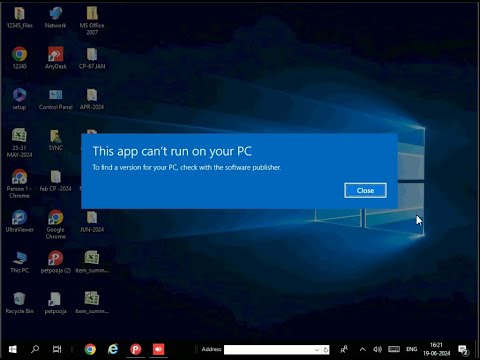Select the Google Chrome desktop shortcut
This screenshot has height=360, width=480.
pyautogui.click(x=56, y=224)
